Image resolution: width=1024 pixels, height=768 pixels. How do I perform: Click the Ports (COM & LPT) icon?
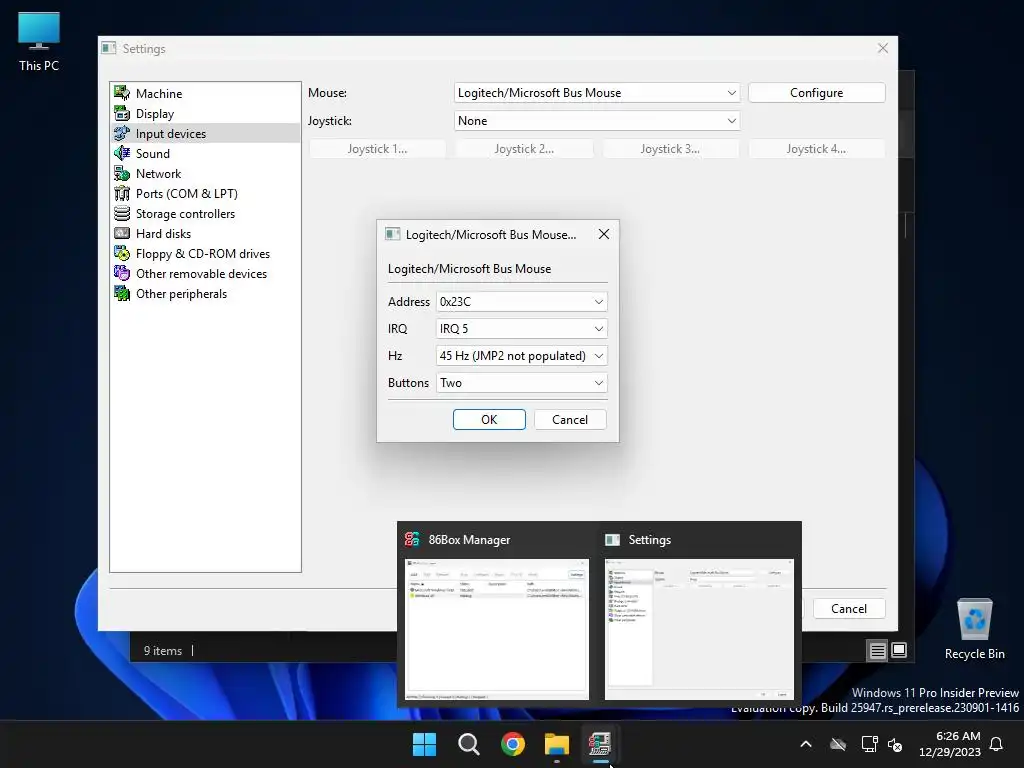[122, 193]
